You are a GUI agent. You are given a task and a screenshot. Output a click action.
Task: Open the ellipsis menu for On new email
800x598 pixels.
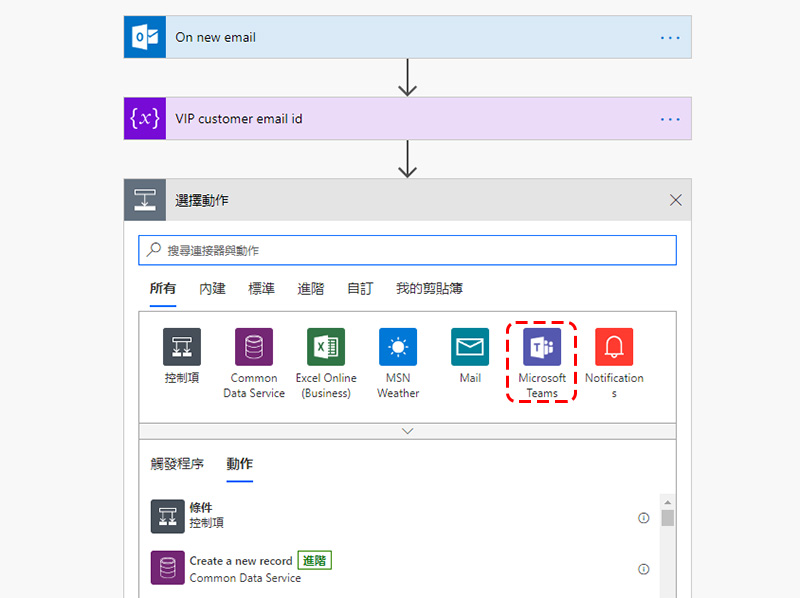click(x=670, y=38)
